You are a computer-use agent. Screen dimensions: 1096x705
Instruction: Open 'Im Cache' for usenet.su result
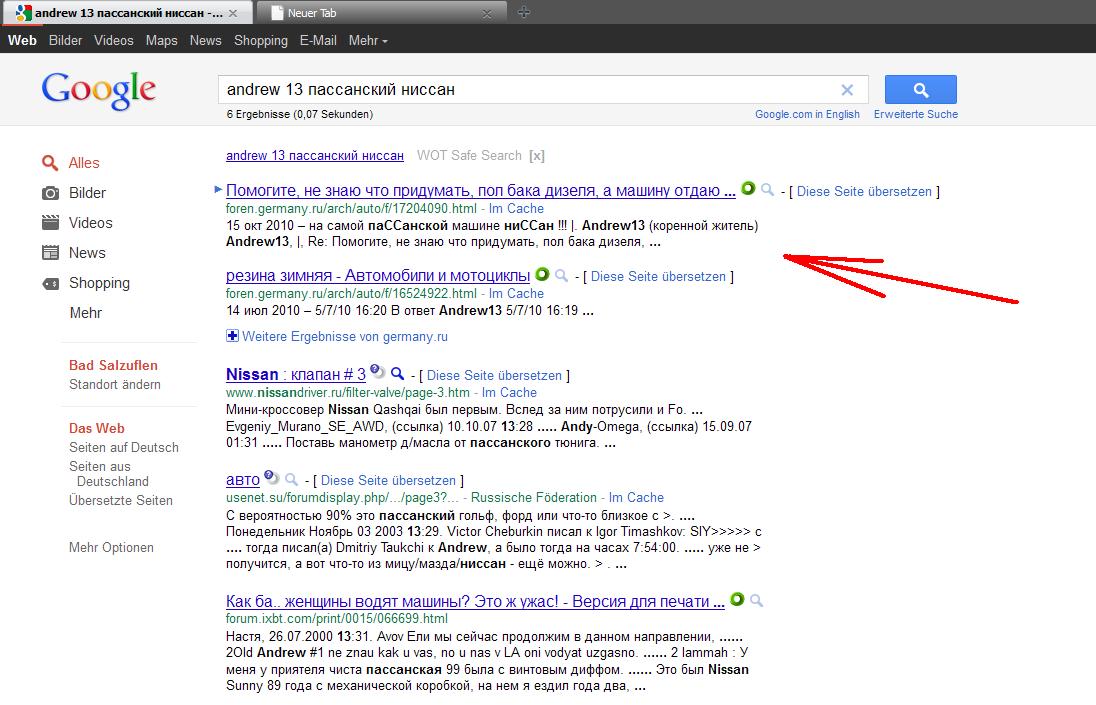pyautogui.click(x=636, y=497)
